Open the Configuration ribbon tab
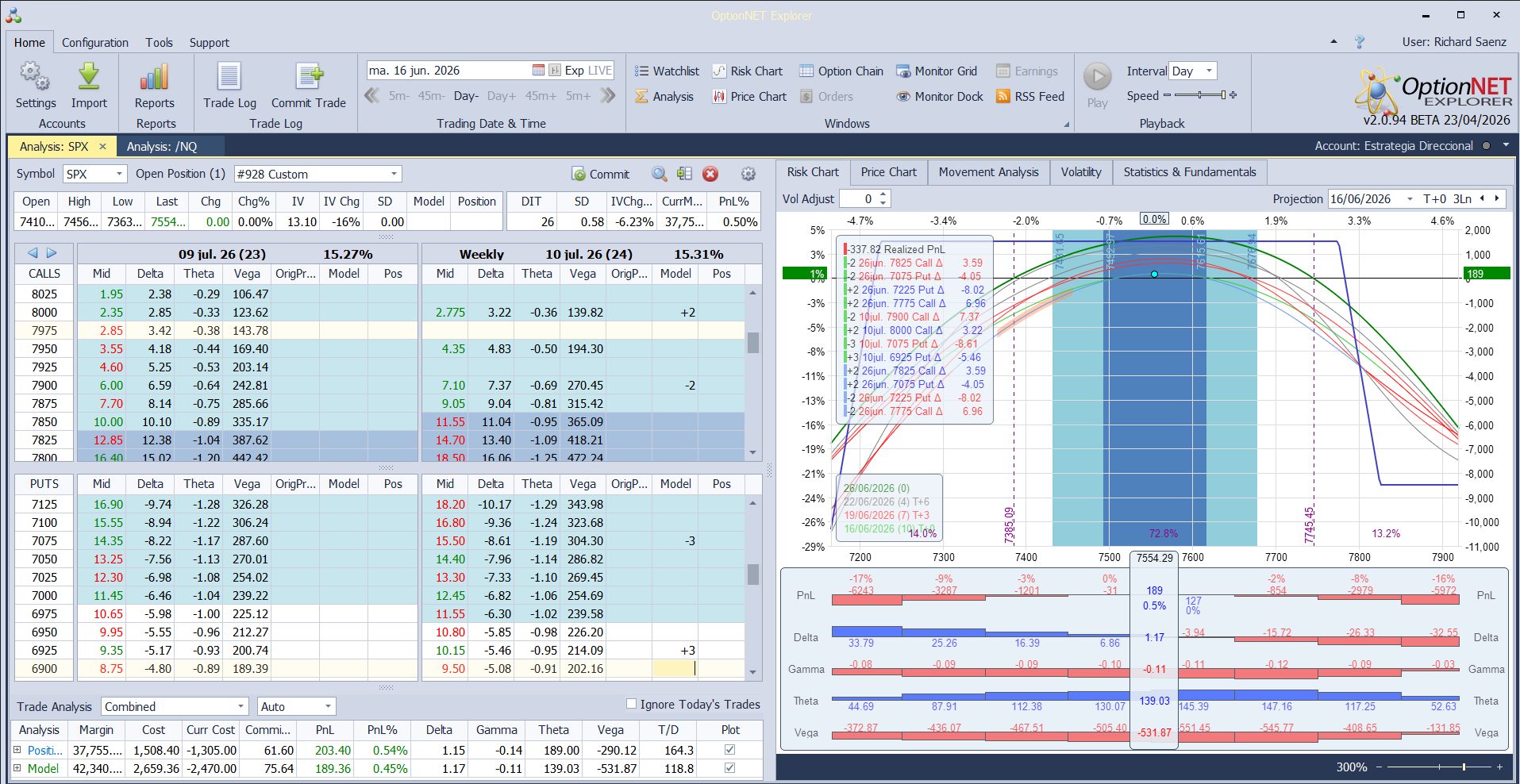Image resolution: width=1520 pixels, height=784 pixels. [95, 43]
